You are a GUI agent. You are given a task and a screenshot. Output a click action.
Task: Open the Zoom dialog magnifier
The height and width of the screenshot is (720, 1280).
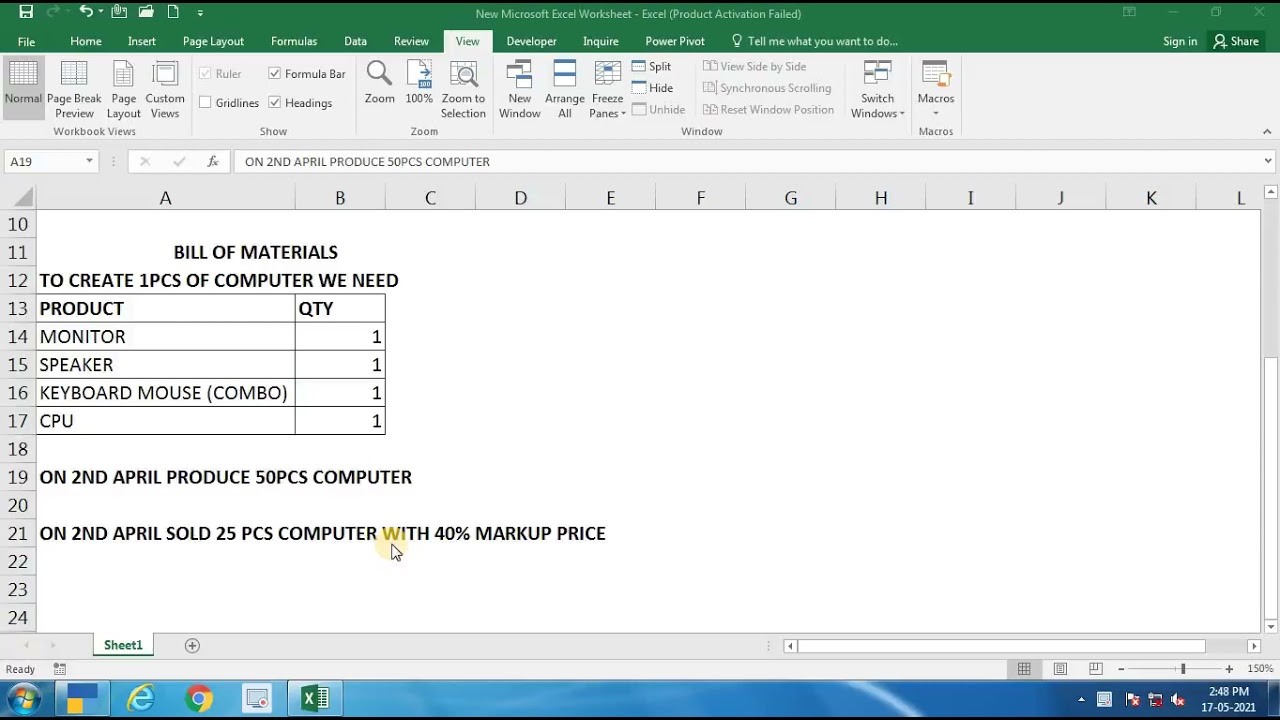(379, 83)
